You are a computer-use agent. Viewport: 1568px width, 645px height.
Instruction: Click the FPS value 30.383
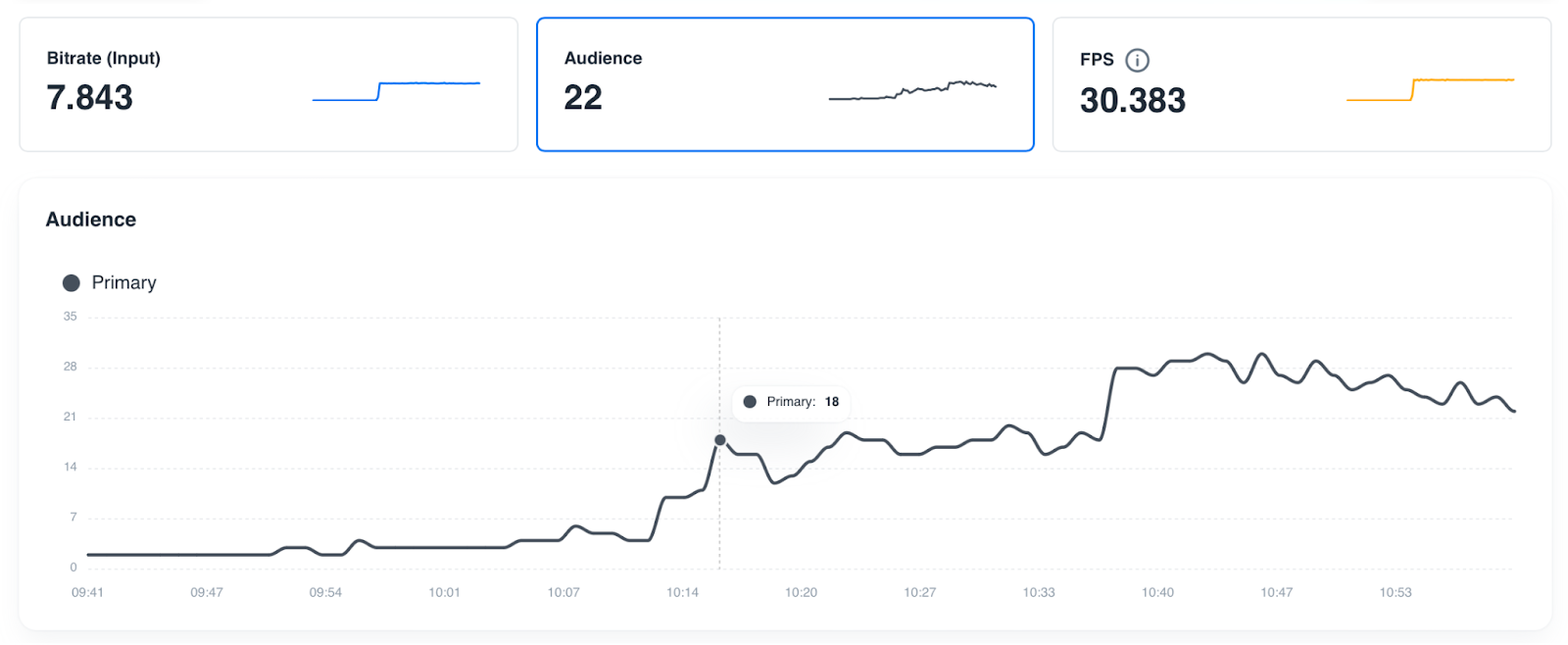1132,100
